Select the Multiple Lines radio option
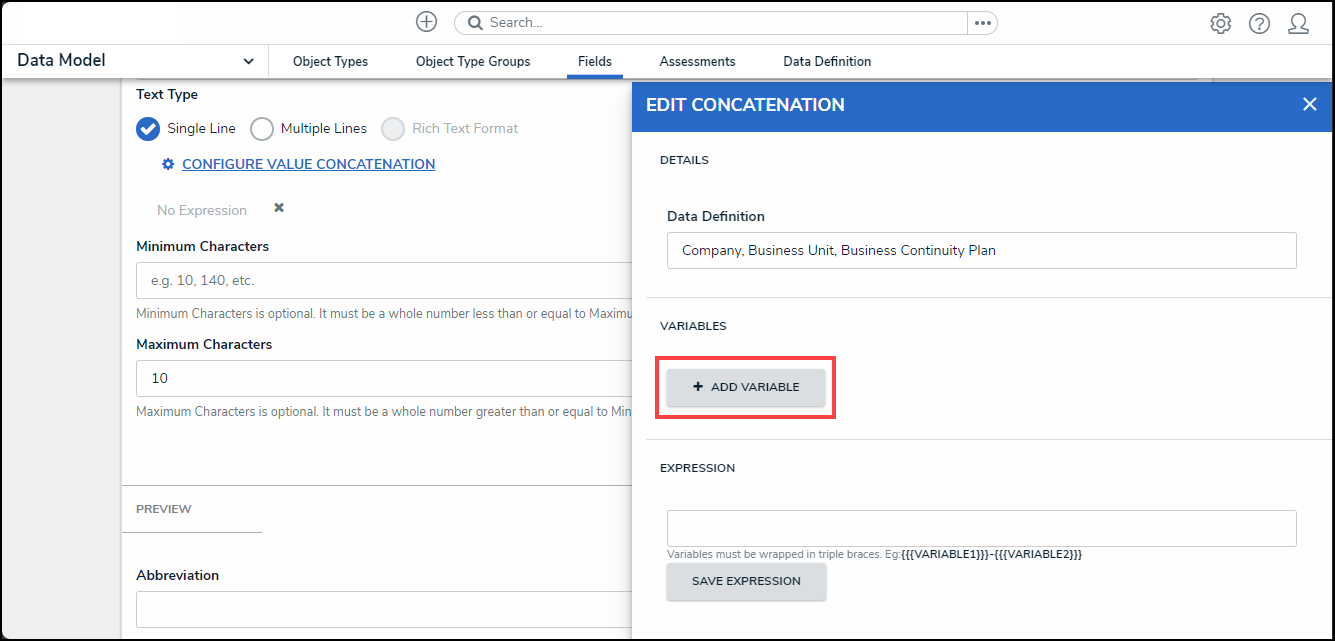The image size is (1335, 641). [x=262, y=129]
